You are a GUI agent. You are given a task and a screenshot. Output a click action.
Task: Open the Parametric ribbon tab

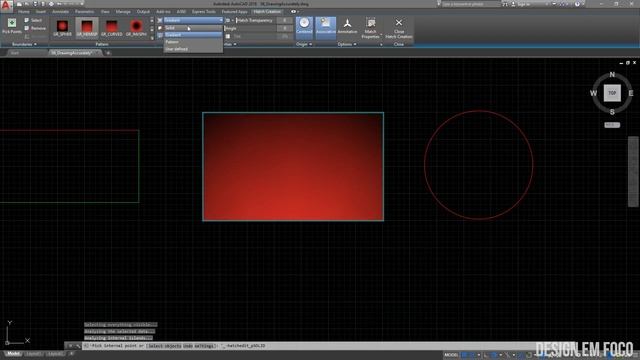click(84, 12)
